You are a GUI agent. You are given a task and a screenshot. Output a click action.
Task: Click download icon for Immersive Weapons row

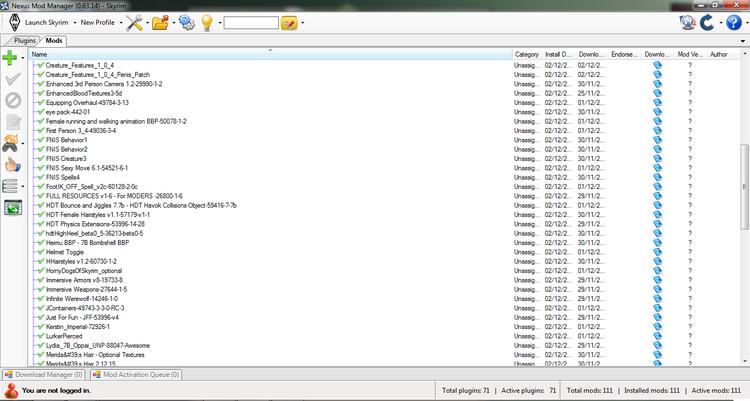pos(657,289)
